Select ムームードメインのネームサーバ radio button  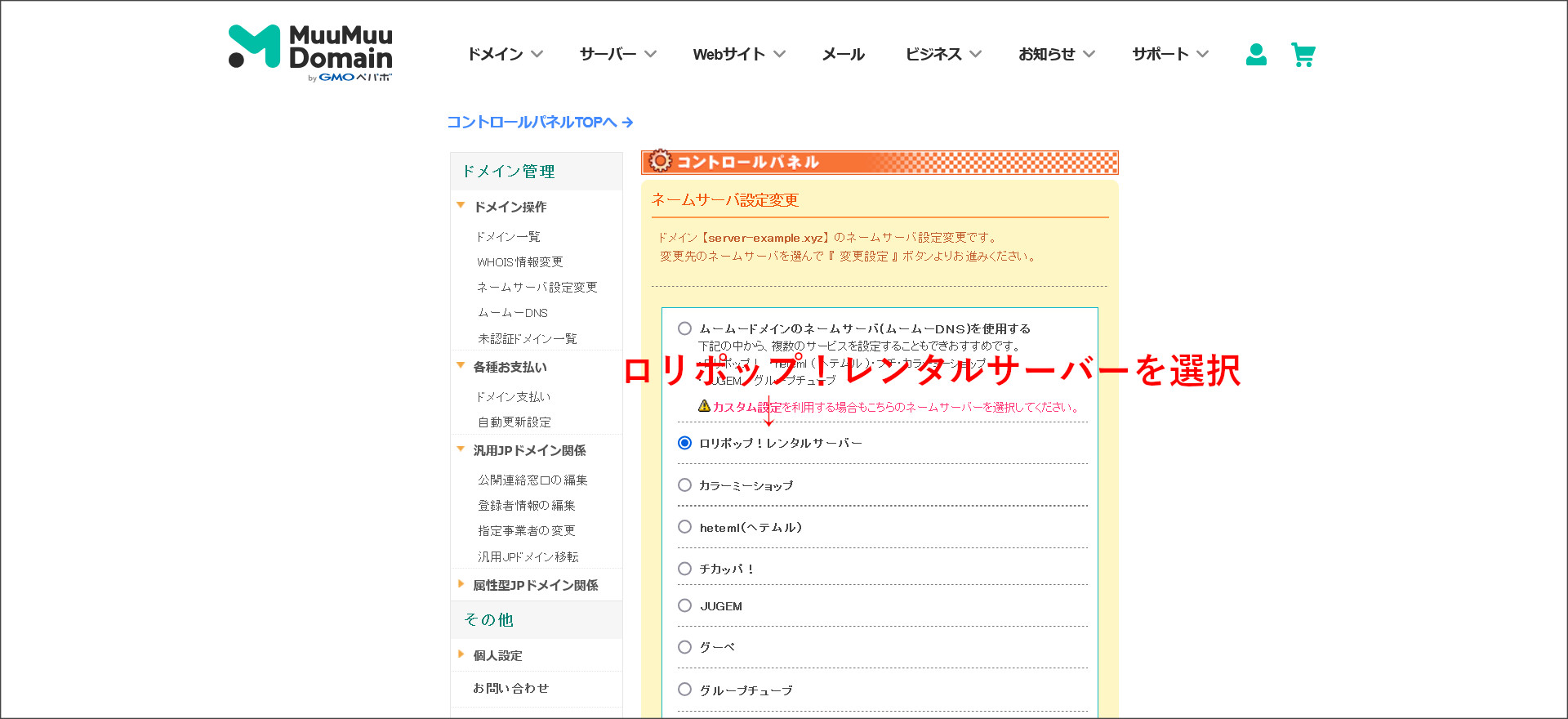[x=684, y=328]
